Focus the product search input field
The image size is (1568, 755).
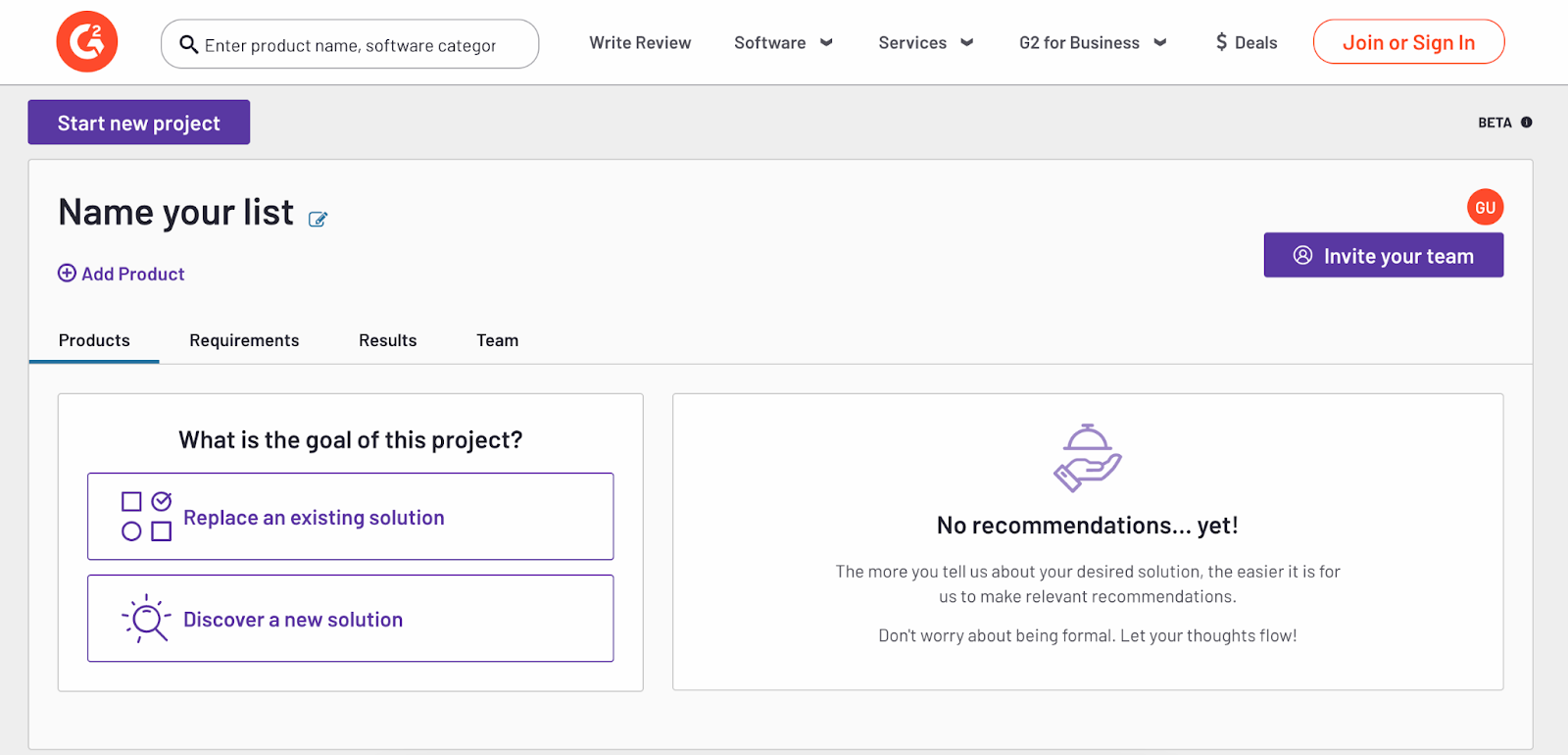tap(350, 44)
